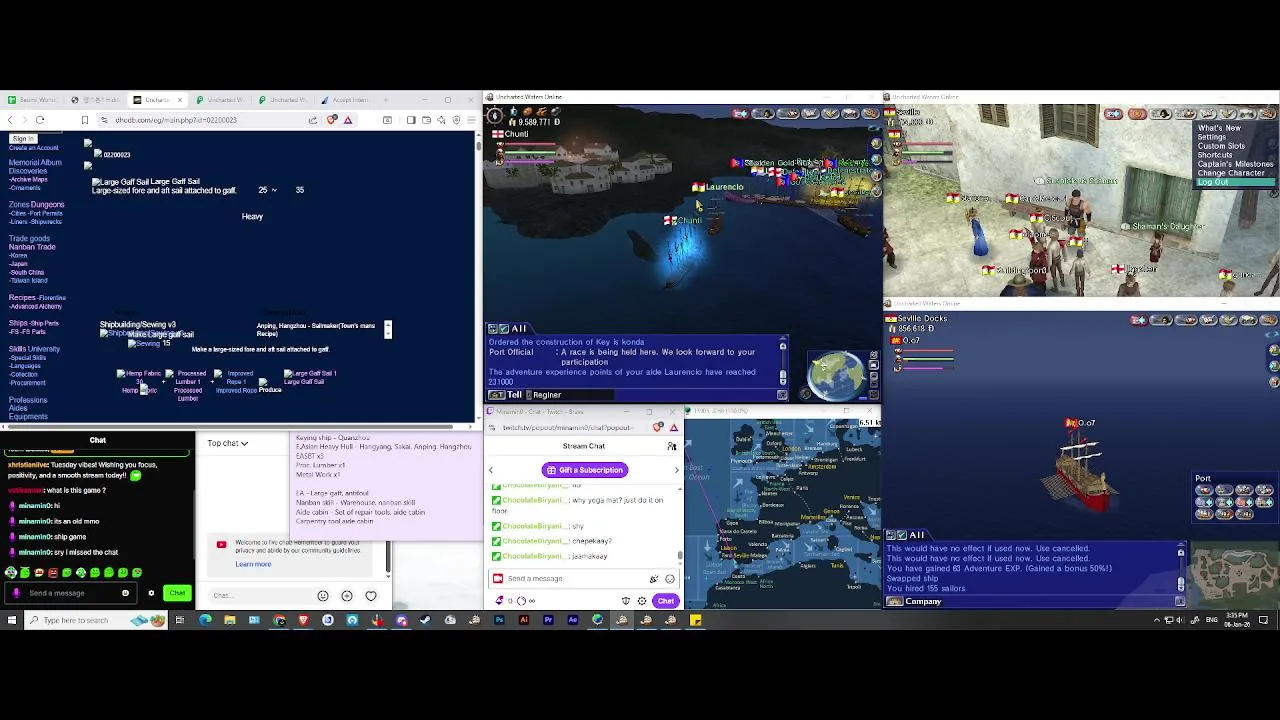This screenshot has height=720, width=1280.
Task: Open the Windows Start button
Action: point(12,620)
